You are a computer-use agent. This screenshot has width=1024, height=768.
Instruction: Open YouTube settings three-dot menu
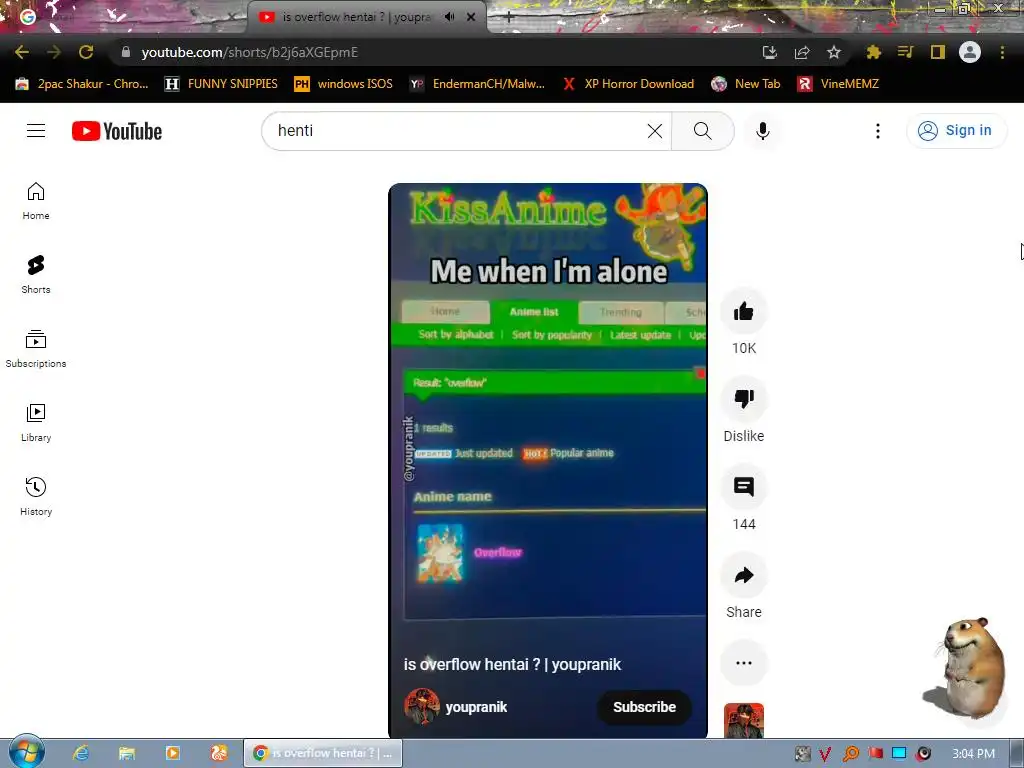tap(878, 131)
